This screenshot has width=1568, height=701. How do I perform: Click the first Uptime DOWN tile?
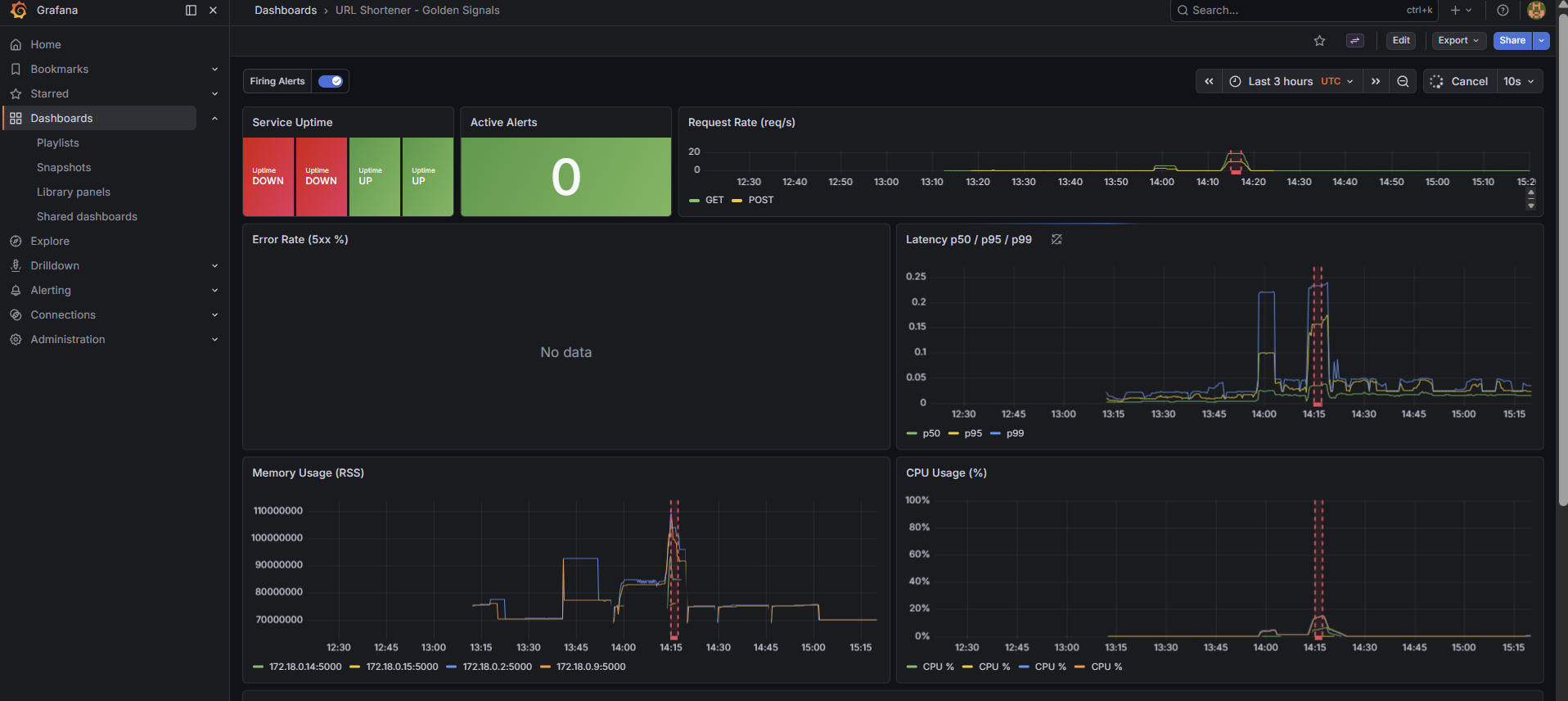coord(268,177)
